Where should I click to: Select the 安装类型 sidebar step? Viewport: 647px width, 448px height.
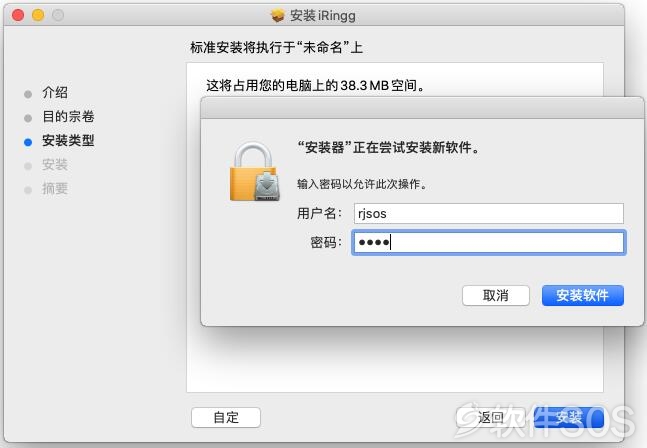(x=68, y=140)
